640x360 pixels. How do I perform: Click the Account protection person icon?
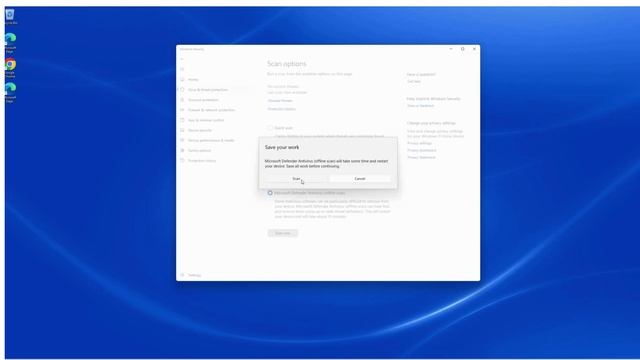pos(182,100)
